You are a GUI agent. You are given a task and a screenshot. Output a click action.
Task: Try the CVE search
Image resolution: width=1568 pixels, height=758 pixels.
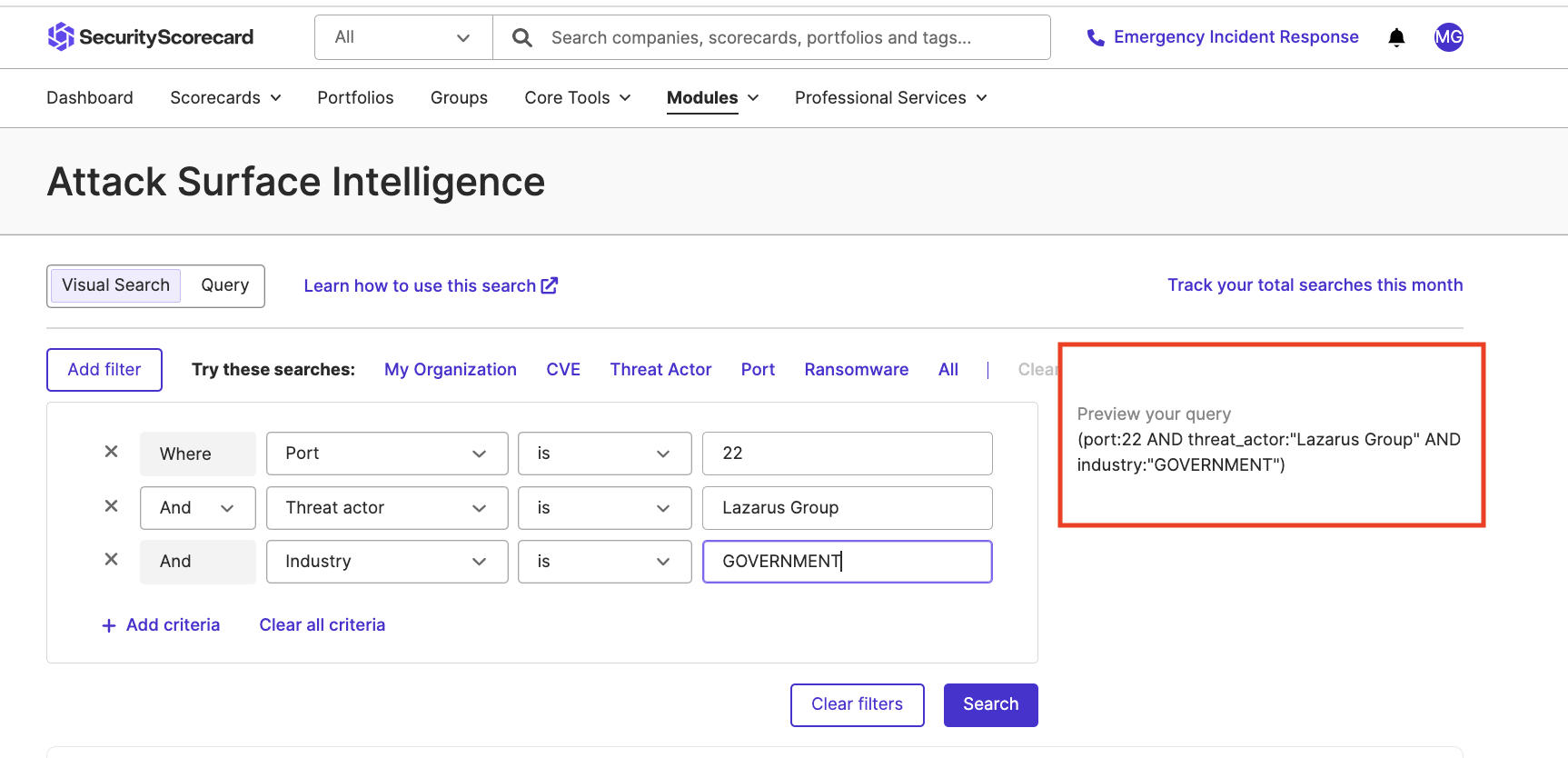[563, 370]
